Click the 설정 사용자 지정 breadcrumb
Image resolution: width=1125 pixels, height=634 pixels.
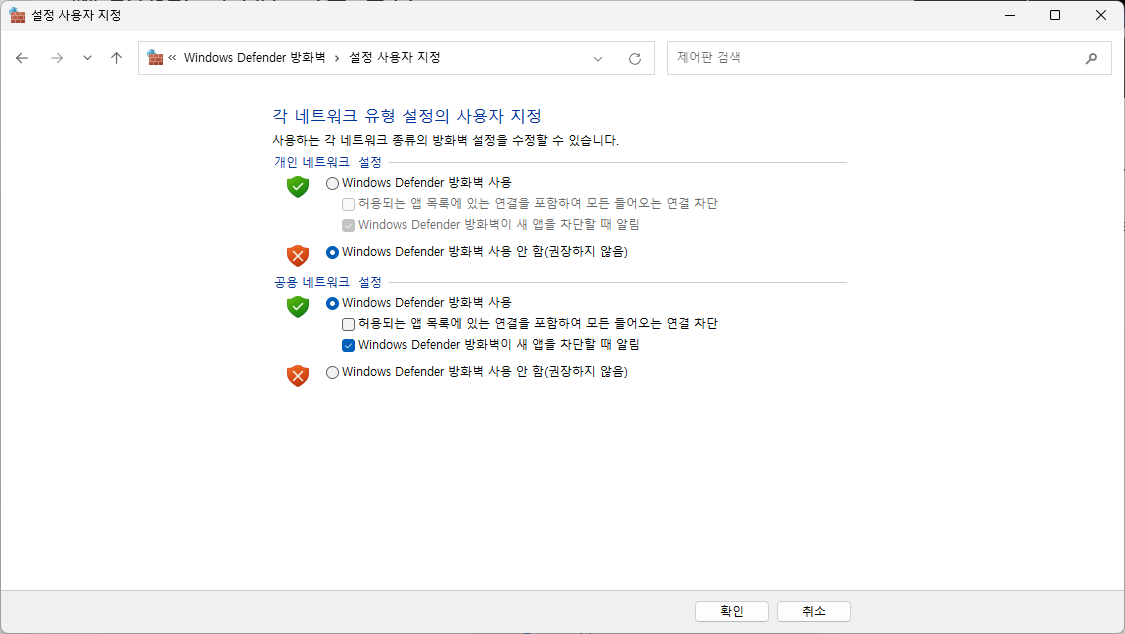click(x=395, y=57)
